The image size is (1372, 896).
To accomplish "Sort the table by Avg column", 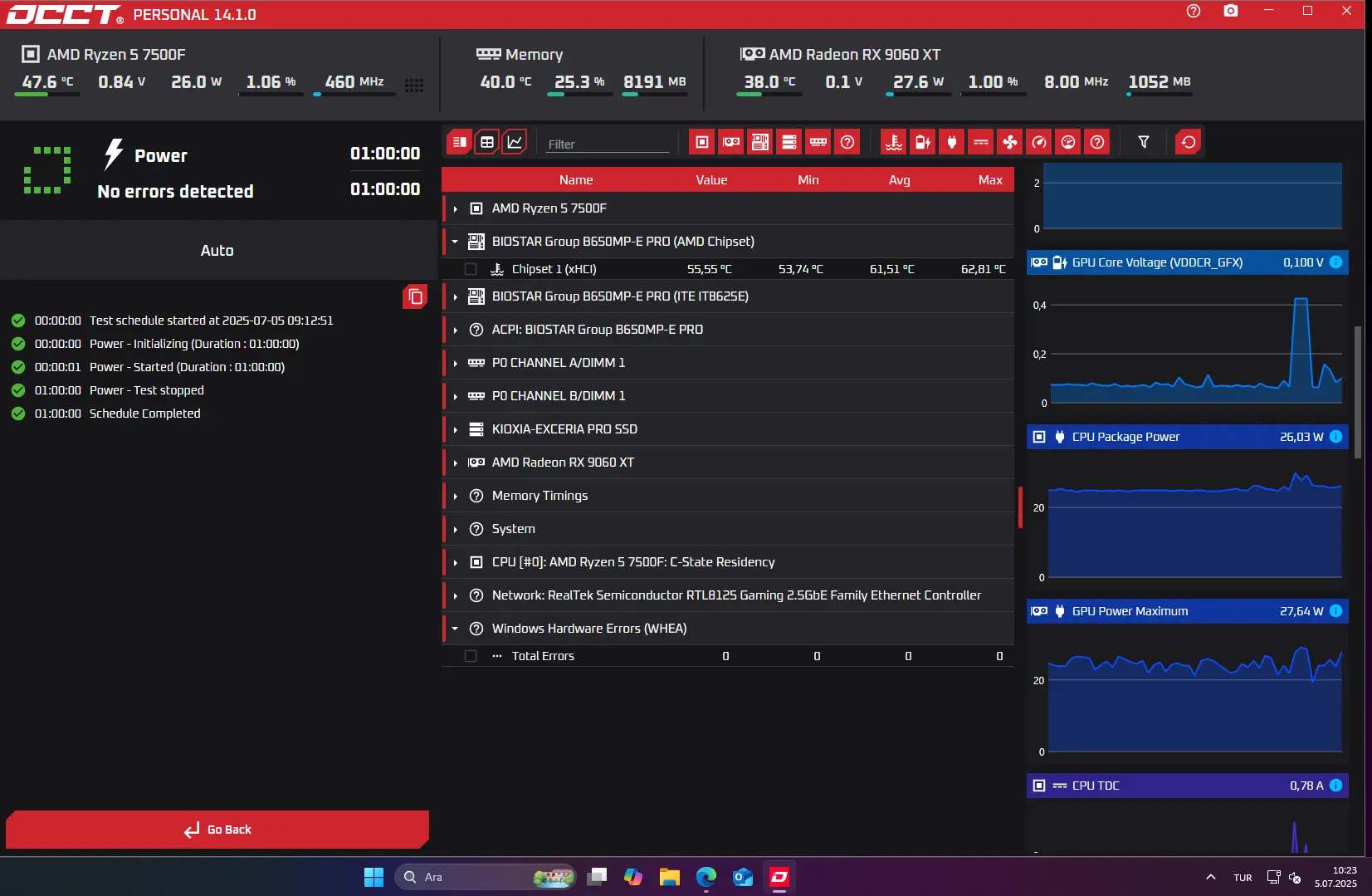I will coord(900,180).
